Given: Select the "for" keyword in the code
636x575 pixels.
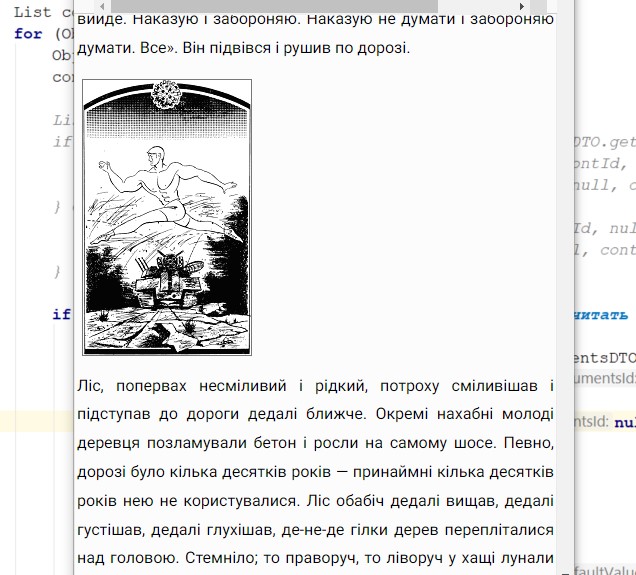Looking at the screenshot, I should [28, 33].
